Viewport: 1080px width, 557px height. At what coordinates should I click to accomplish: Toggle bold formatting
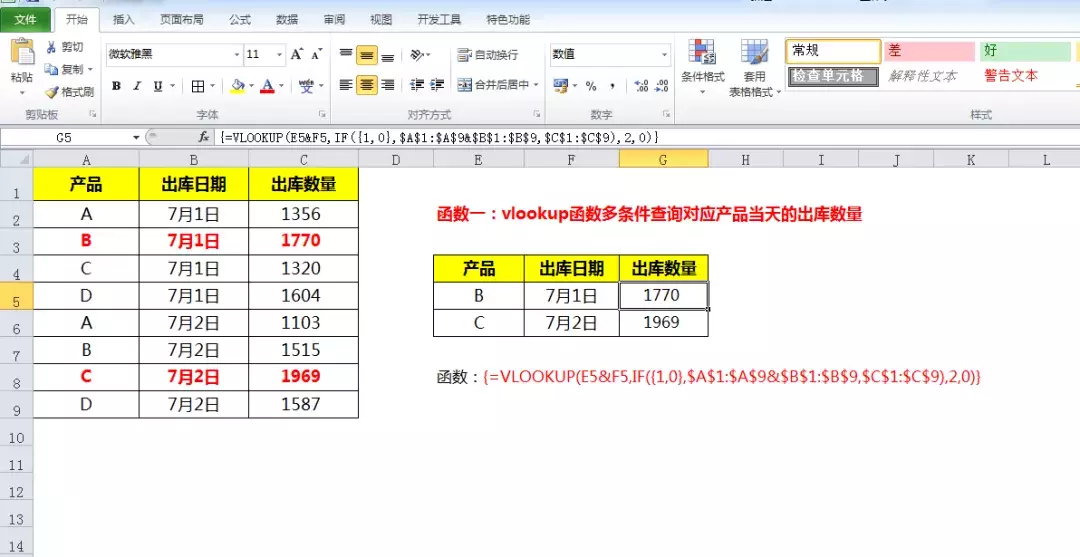(116, 86)
